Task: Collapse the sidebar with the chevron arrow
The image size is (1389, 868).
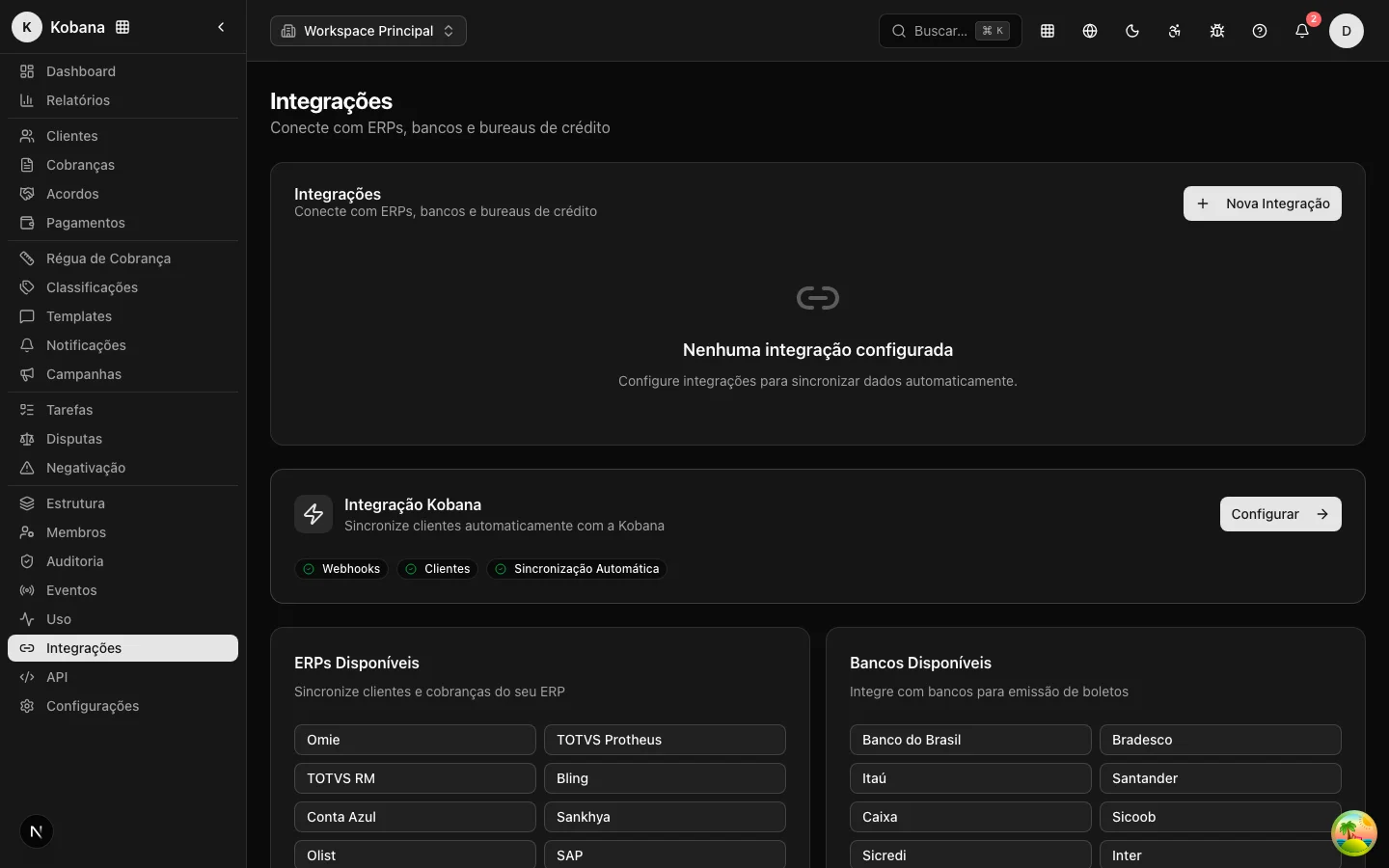Action: pyautogui.click(x=221, y=27)
